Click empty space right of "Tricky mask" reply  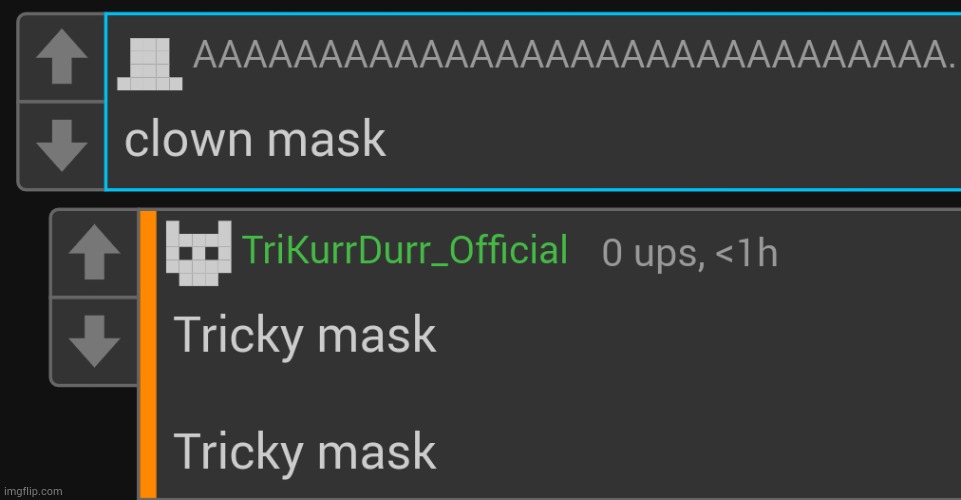(699, 336)
